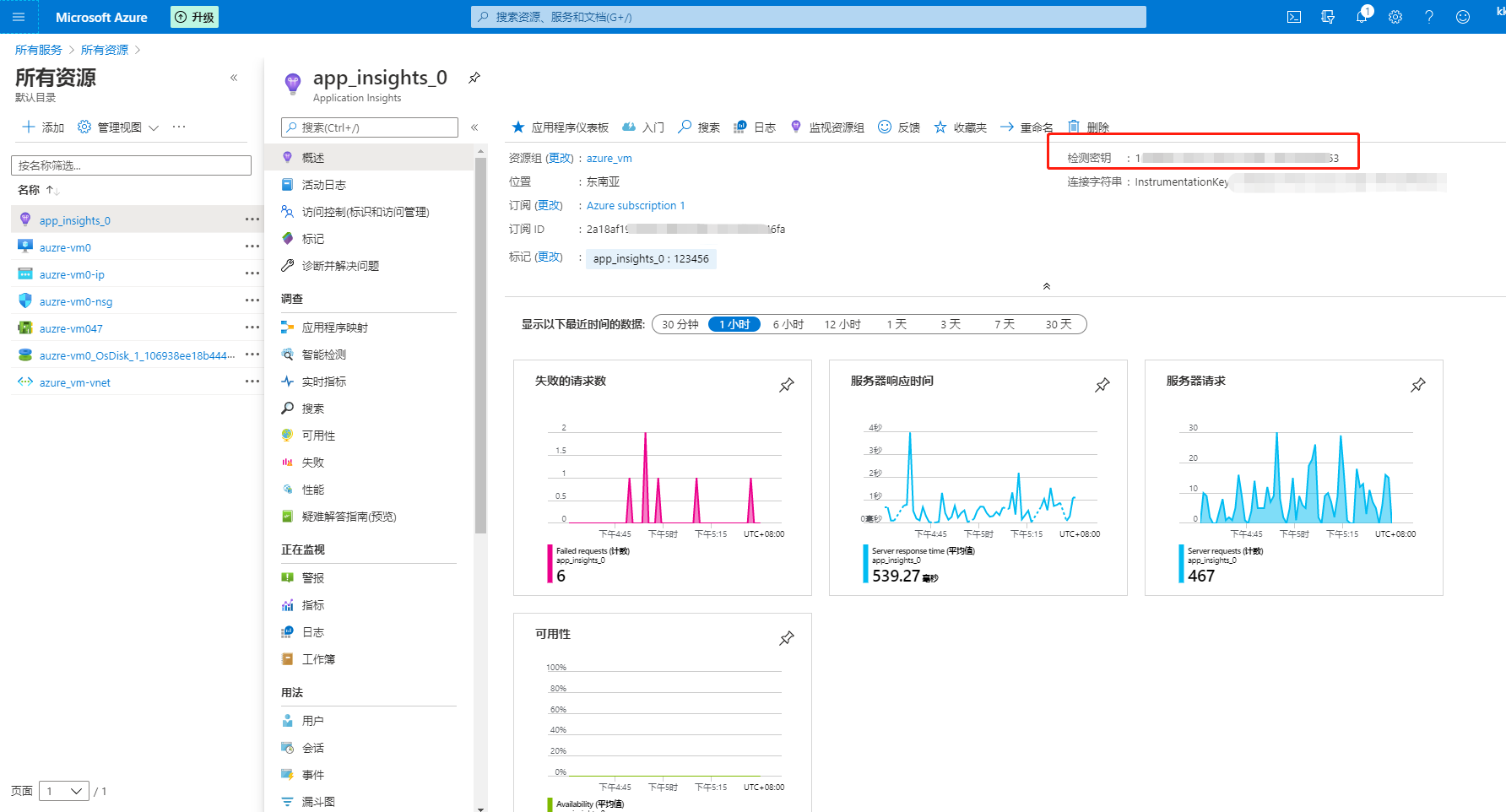Select the 3 天 time range
This screenshot has height=812, width=1506.
tap(951, 324)
